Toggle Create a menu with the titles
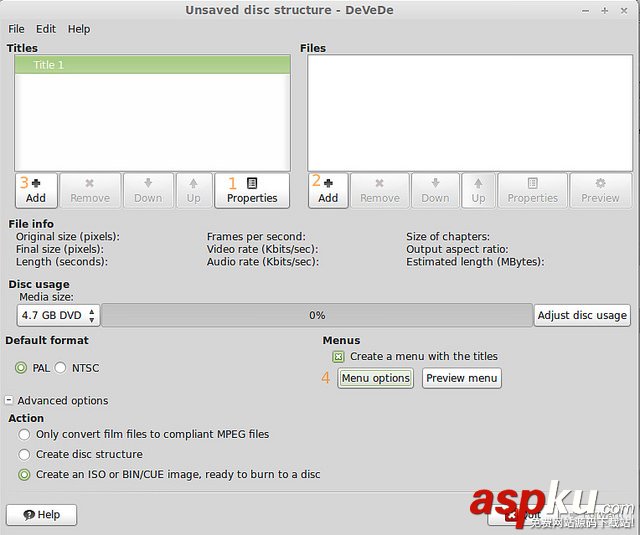 coord(338,357)
